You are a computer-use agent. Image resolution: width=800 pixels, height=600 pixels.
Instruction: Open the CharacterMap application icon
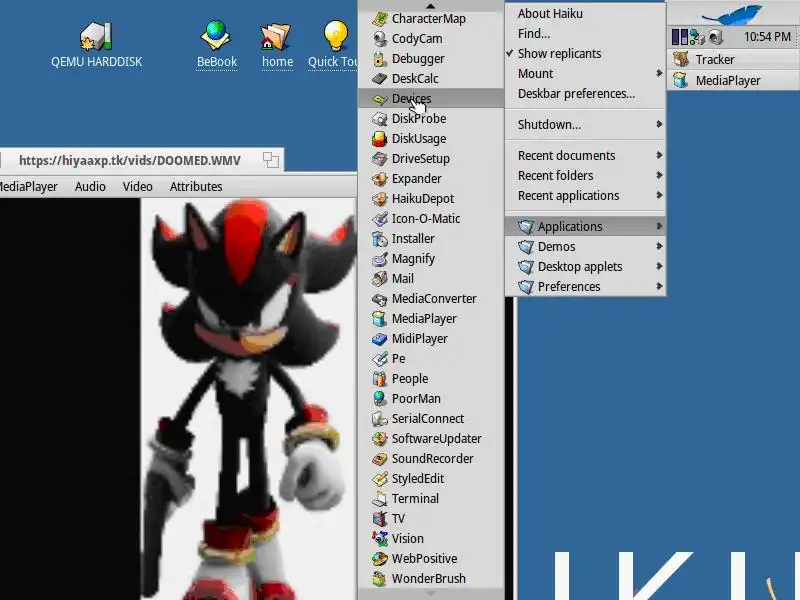[380, 19]
